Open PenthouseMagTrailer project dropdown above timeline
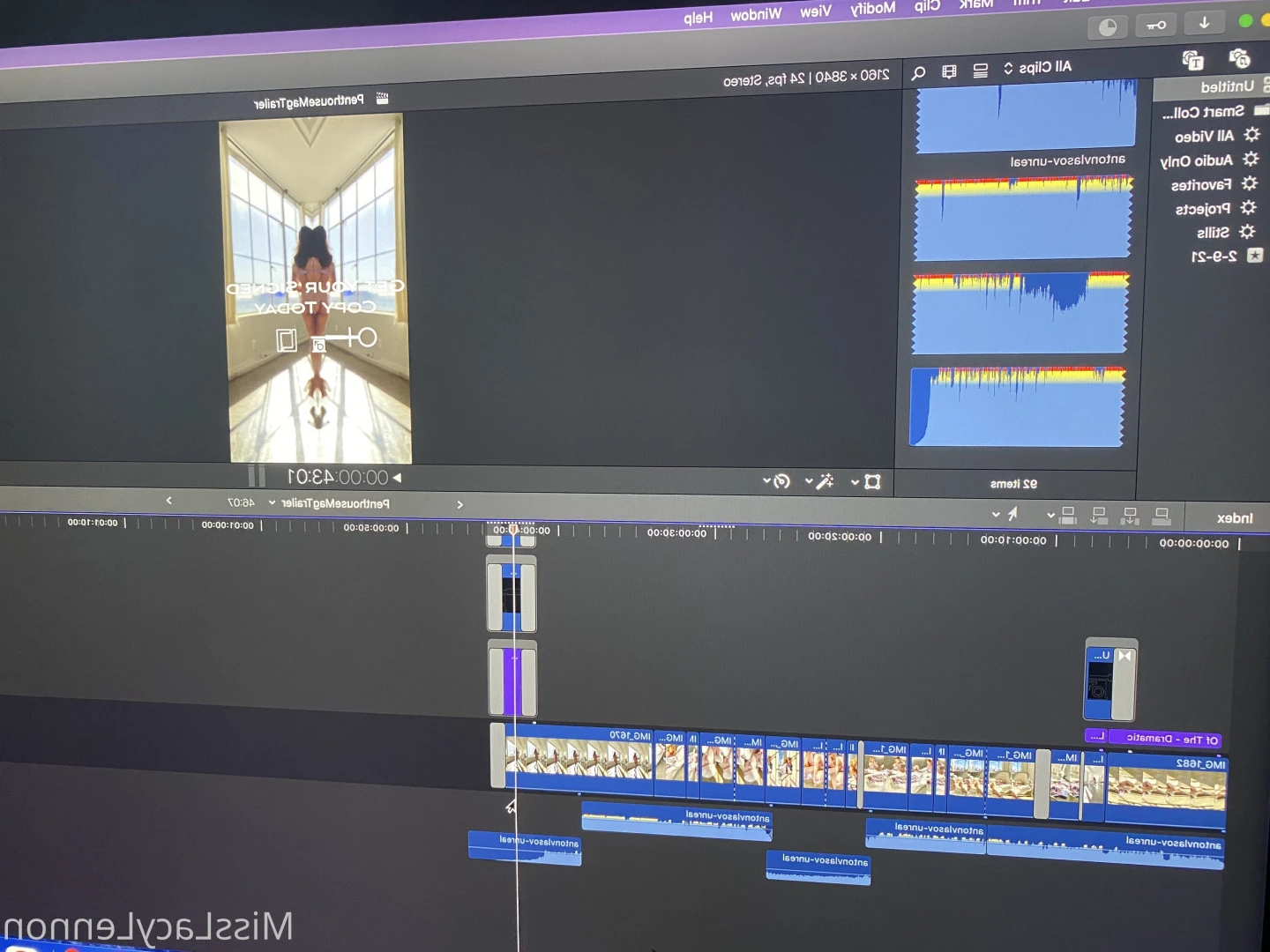The height and width of the screenshot is (952, 1270). [x=330, y=503]
